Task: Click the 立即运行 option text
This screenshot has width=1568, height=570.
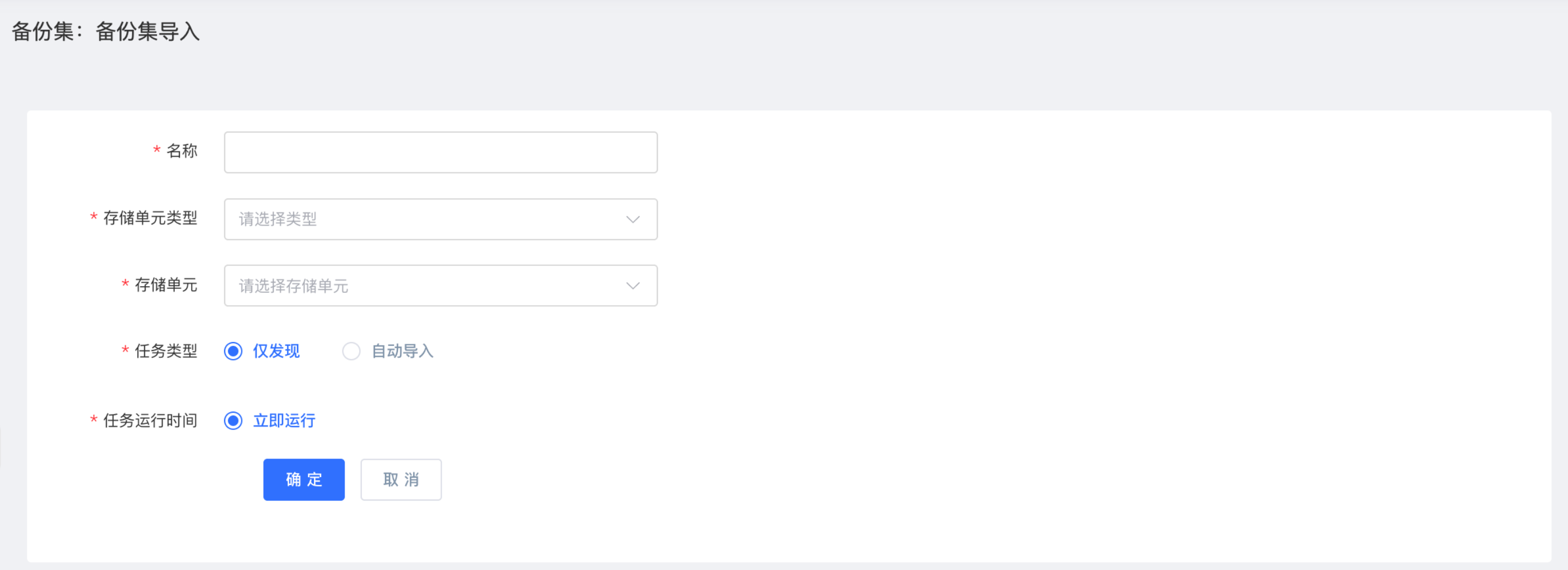Action: [x=284, y=421]
